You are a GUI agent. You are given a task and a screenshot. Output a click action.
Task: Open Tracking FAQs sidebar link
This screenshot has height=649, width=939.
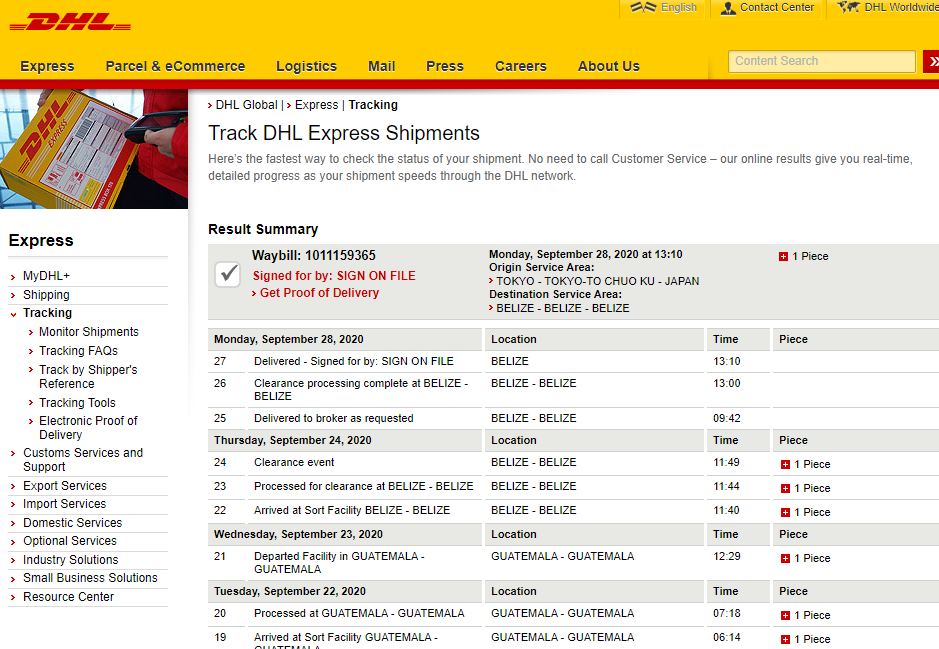point(78,351)
